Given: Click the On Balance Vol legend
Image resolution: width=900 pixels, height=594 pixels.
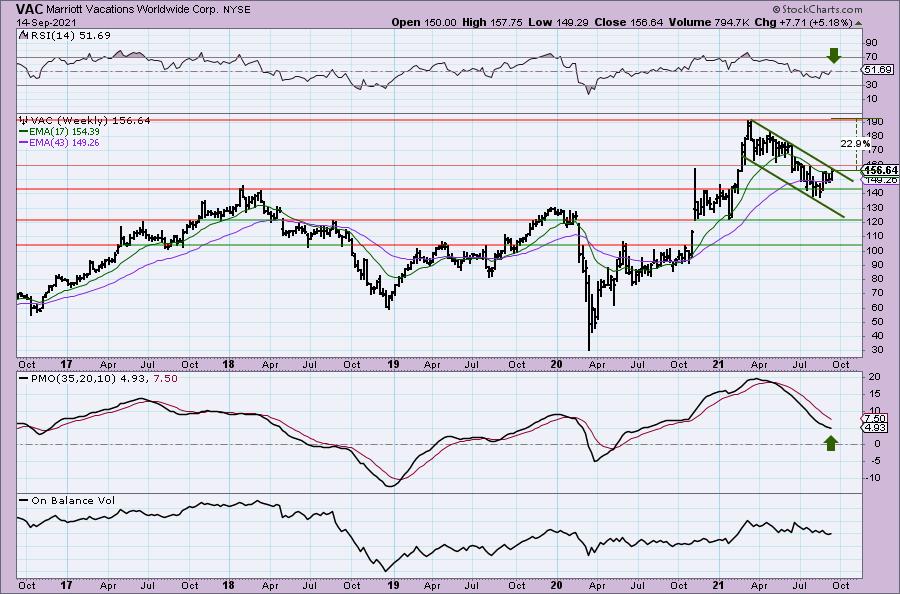Looking at the screenshot, I should pos(67,500).
